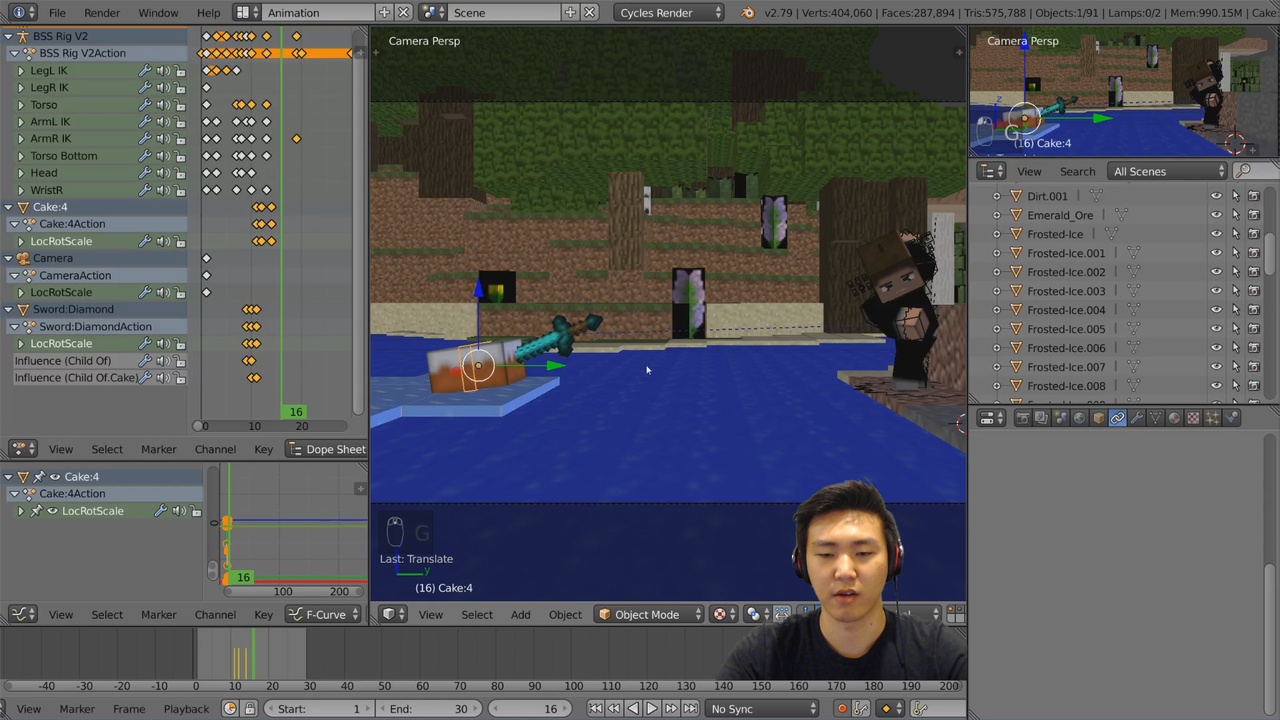Jump to the previous keyframe

point(614,709)
